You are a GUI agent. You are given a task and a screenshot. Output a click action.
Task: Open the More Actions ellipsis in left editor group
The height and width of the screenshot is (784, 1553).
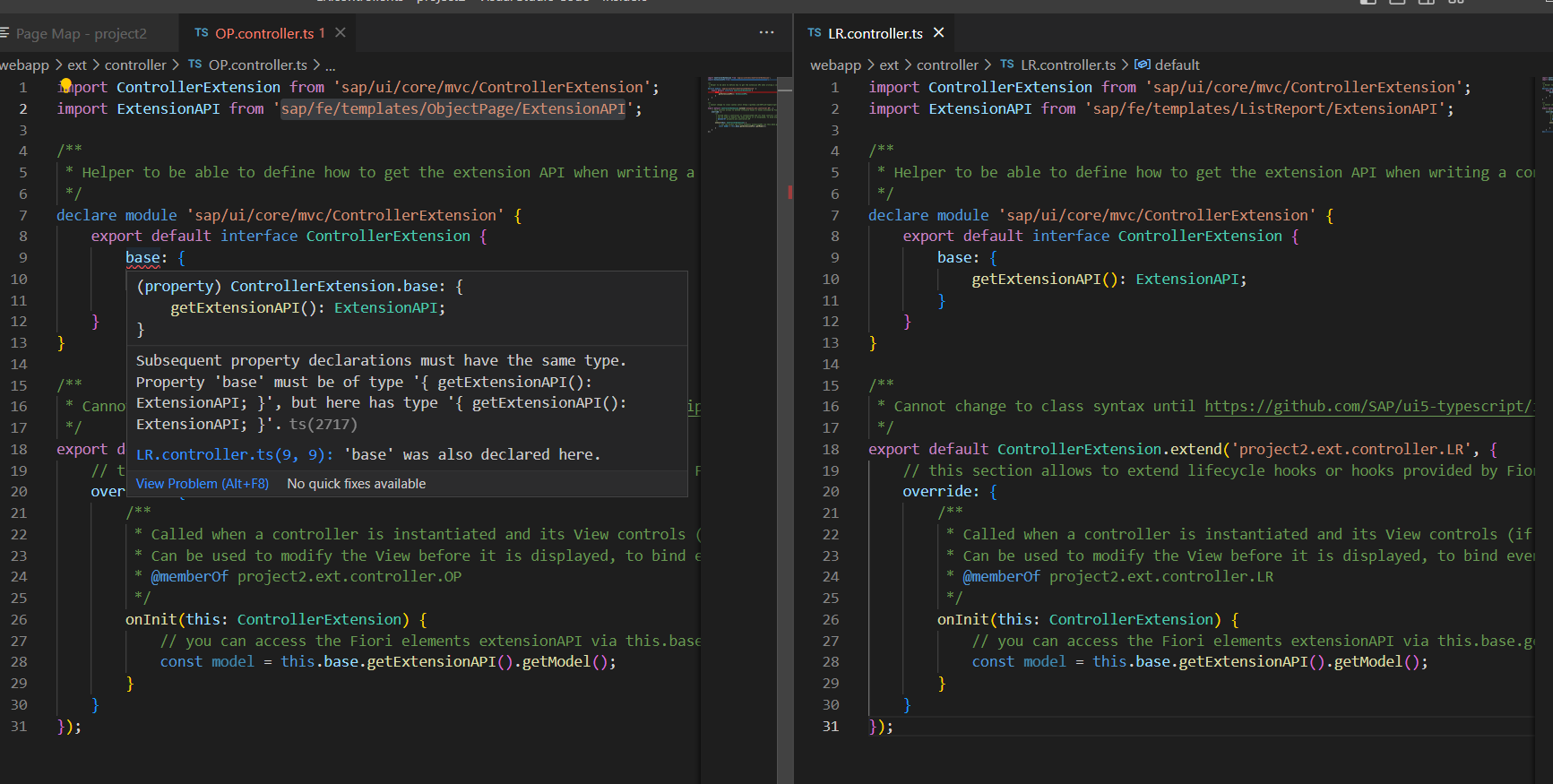point(766,33)
